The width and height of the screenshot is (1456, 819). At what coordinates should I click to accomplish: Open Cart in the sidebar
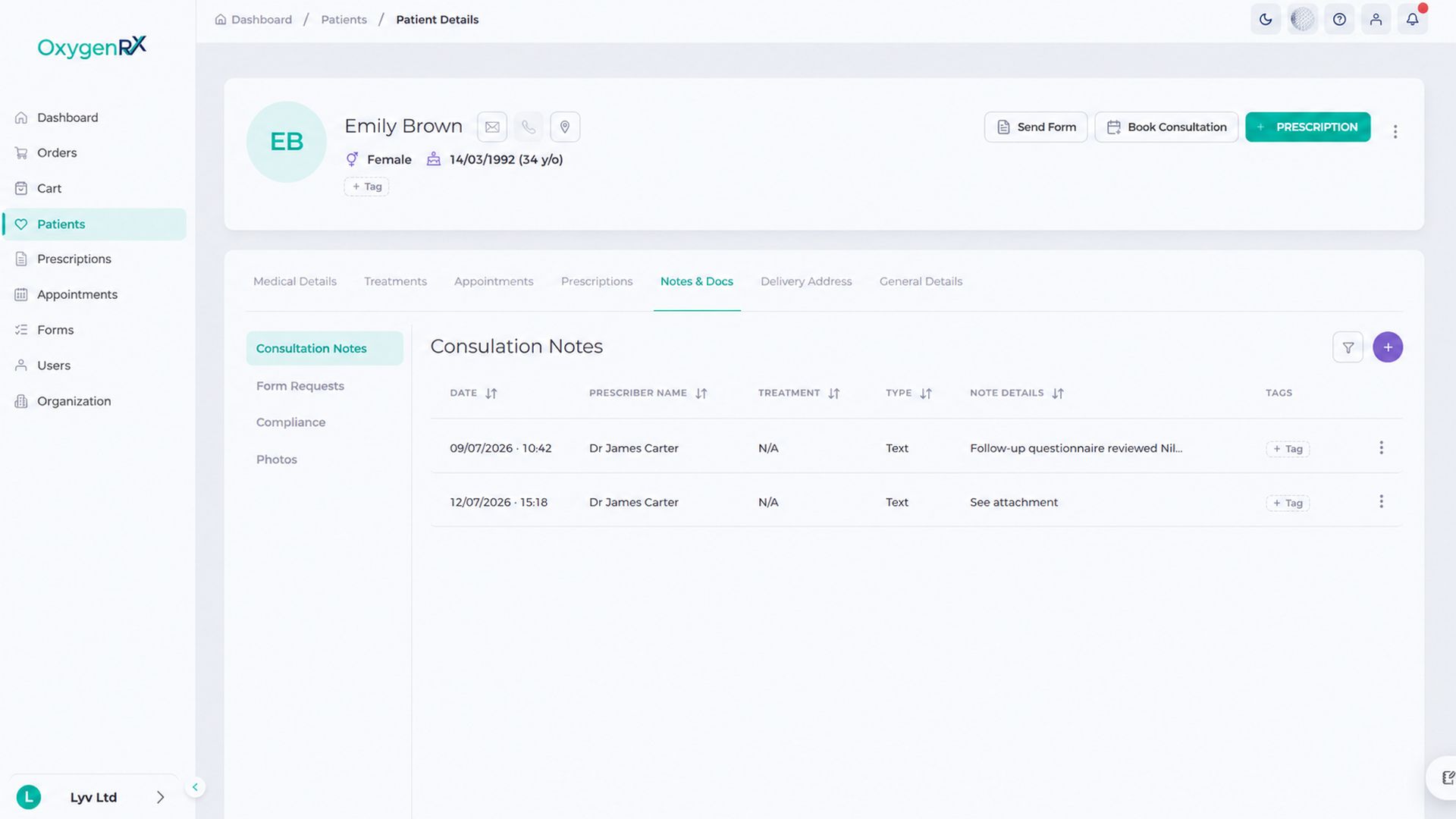pos(95,188)
